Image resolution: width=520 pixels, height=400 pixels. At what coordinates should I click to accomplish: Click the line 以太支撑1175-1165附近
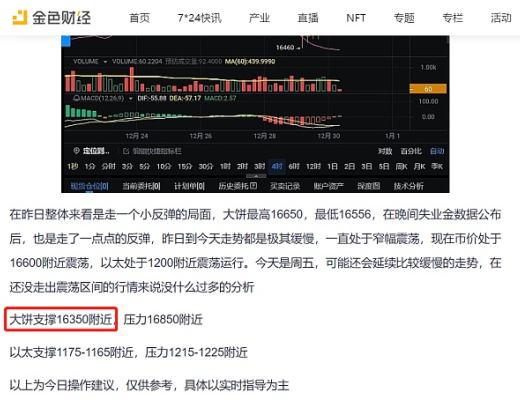coord(72,352)
